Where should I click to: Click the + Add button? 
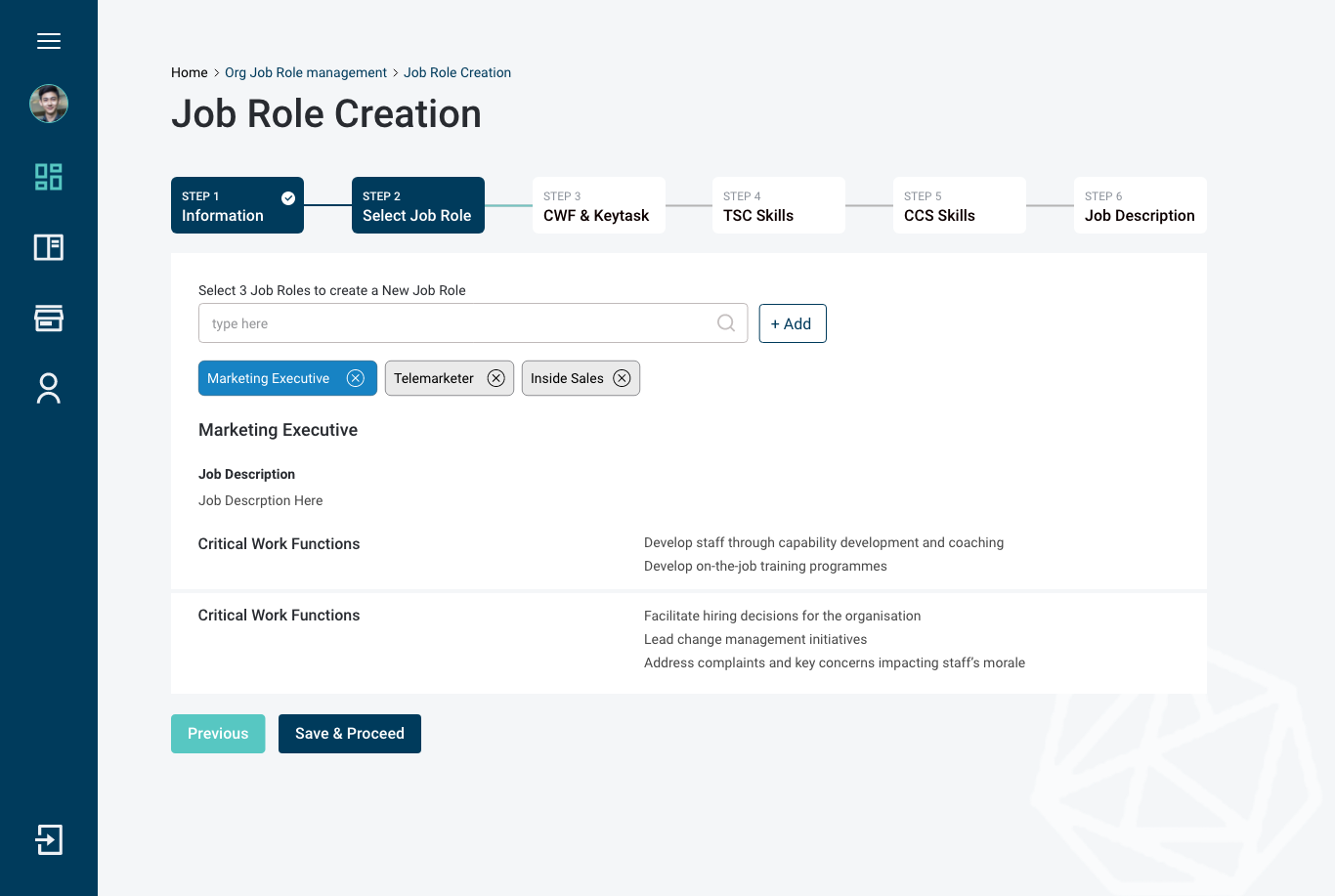coord(793,323)
